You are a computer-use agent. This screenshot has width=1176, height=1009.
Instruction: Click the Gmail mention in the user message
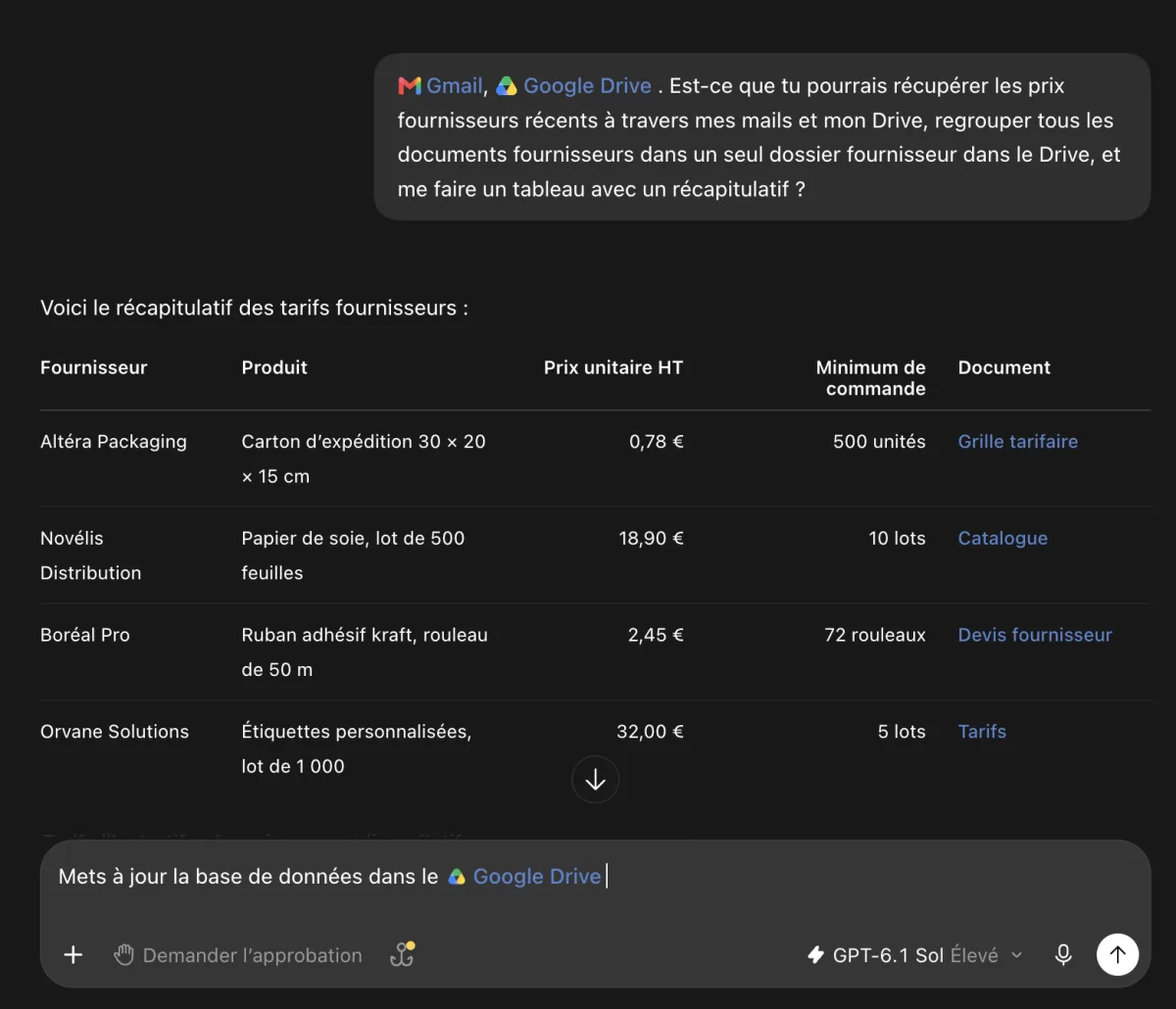440,86
